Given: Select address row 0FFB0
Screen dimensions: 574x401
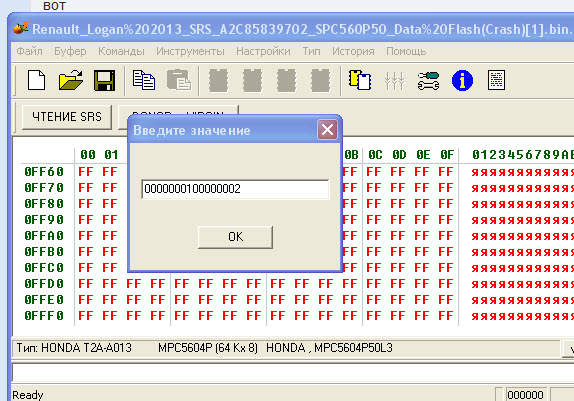Looking at the screenshot, I should (x=44, y=252).
